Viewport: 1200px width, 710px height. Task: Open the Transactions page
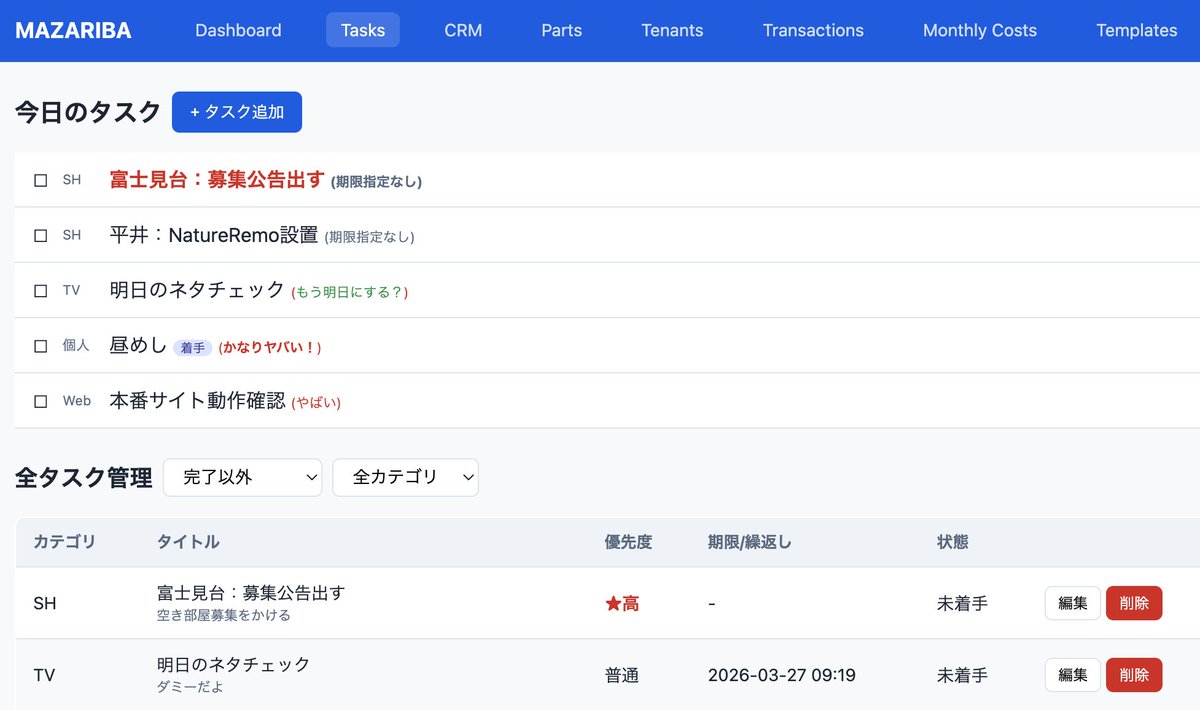pos(813,30)
